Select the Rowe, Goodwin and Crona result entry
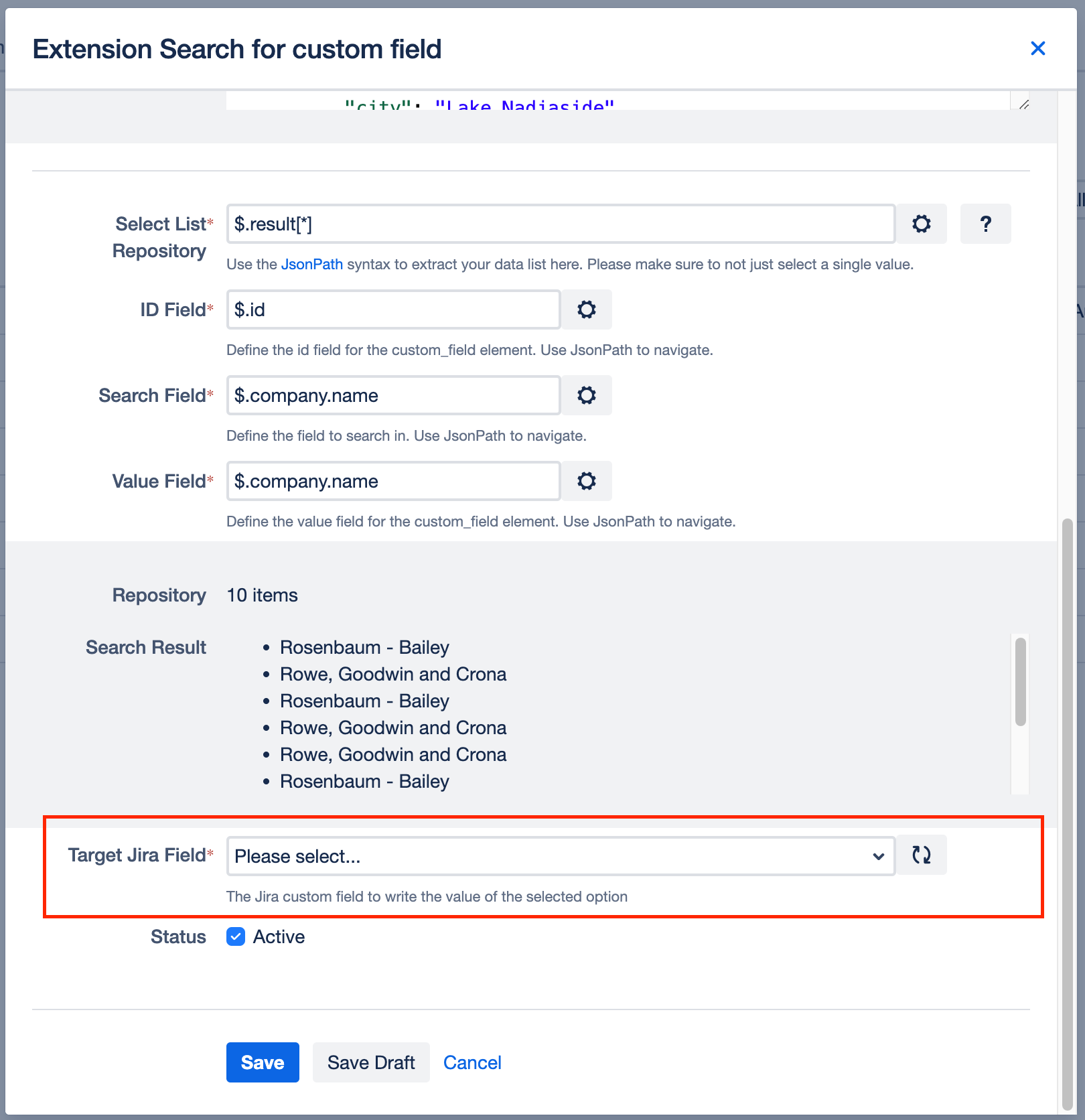The height and width of the screenshot is (1120, 1085). 393,674
